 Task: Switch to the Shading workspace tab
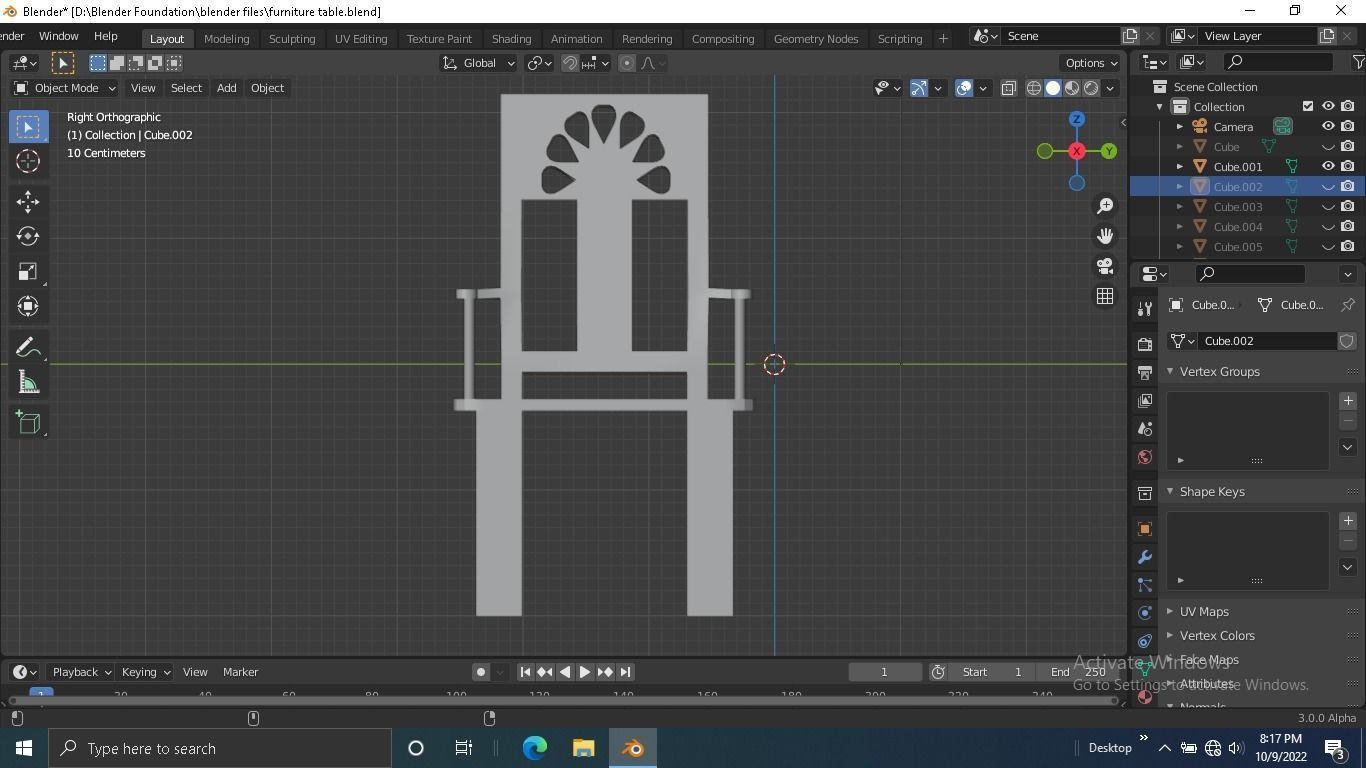(x=511, y=38)
